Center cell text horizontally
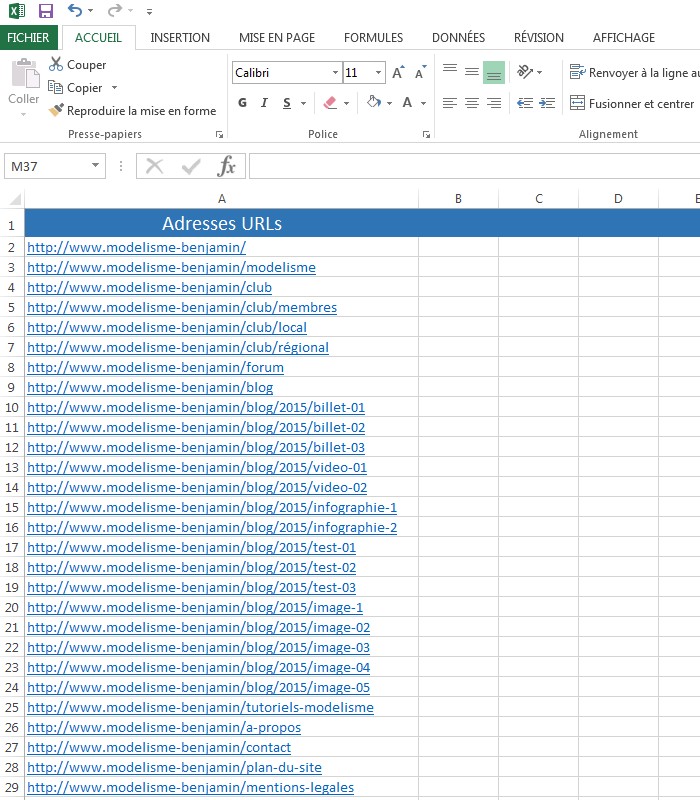 472,103
